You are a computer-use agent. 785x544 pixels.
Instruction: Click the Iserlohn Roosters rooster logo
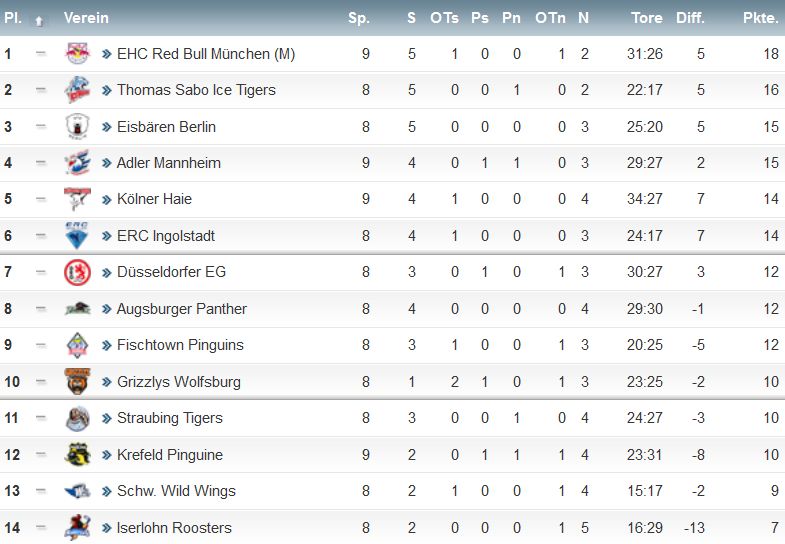click(77, 527)
